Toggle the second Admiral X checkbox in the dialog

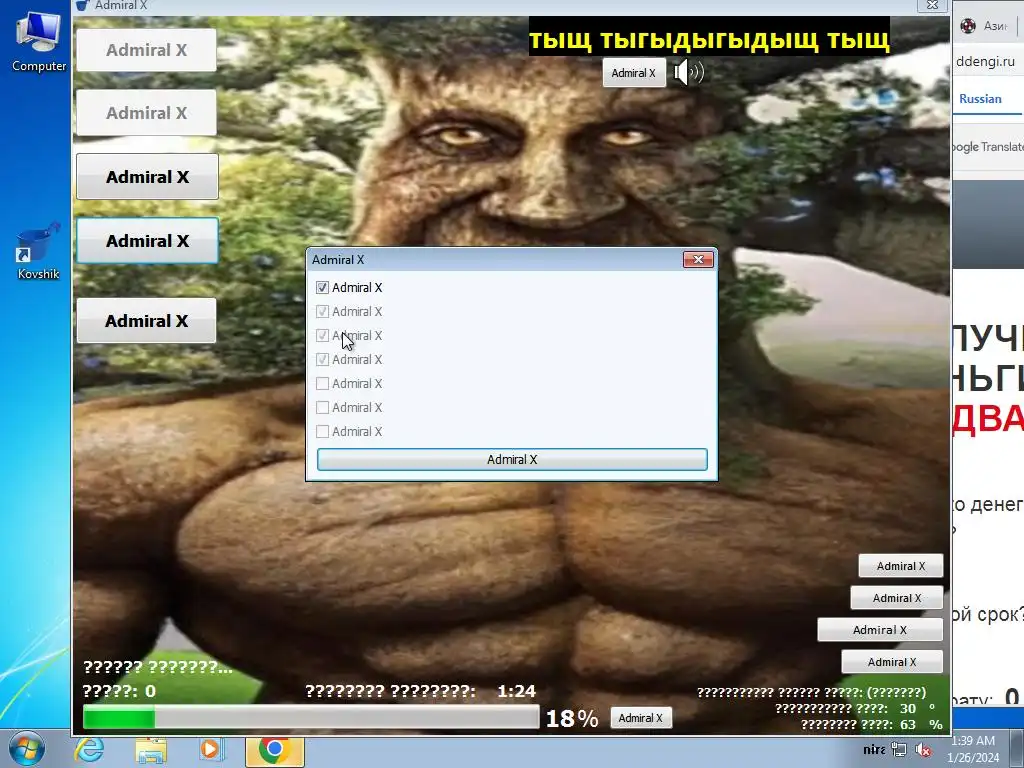coord(322,312)
